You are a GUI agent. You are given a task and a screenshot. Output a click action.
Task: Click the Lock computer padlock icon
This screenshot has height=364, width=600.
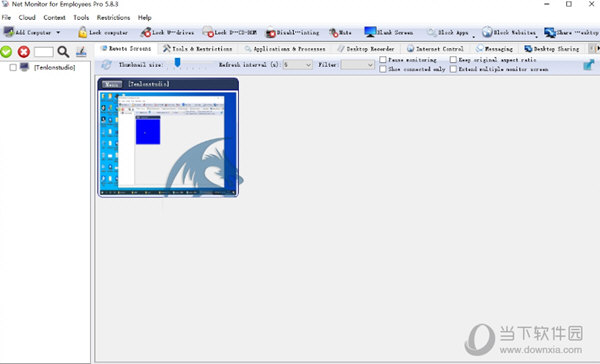[x=82, y=33]
